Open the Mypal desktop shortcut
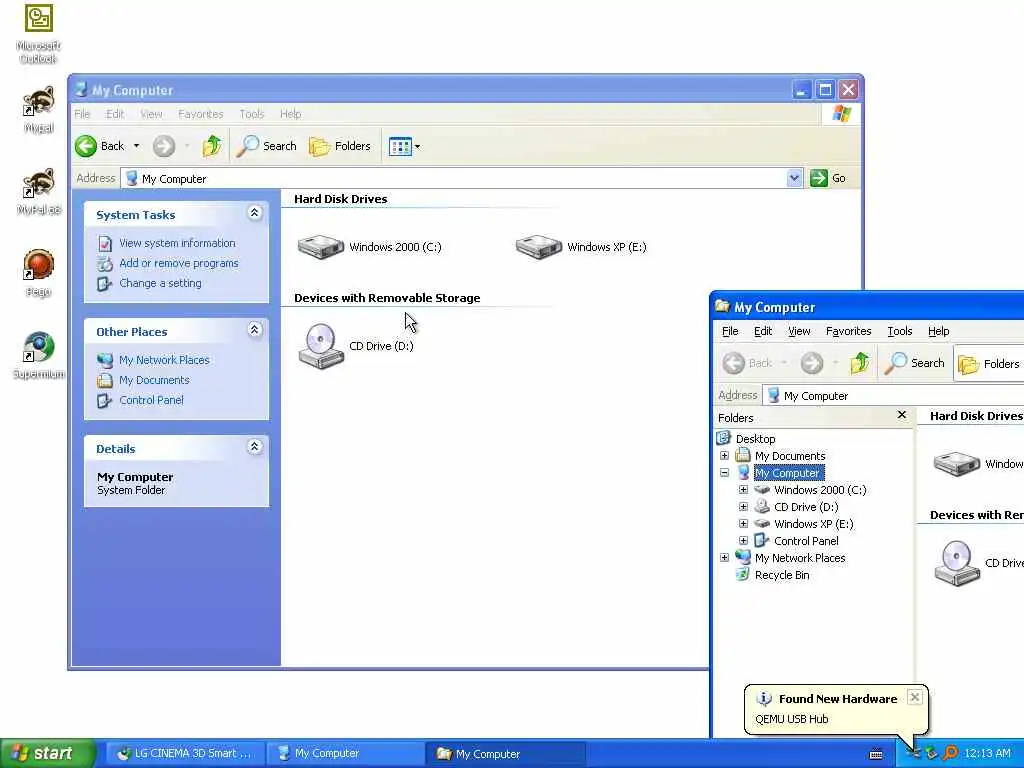The width and height of the screenshot is (1024, 768). click(39, 109)
